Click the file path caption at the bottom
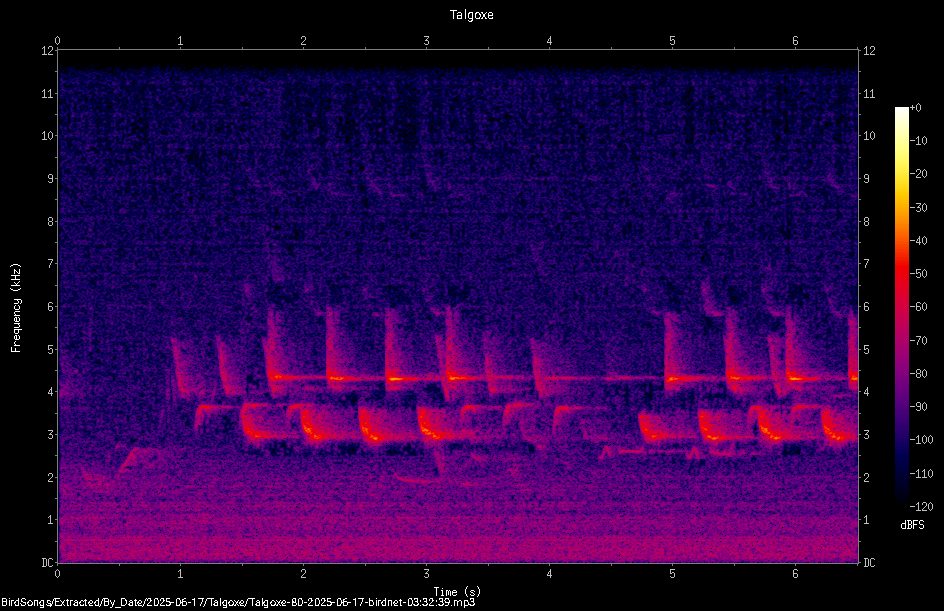 coord(238,602)
